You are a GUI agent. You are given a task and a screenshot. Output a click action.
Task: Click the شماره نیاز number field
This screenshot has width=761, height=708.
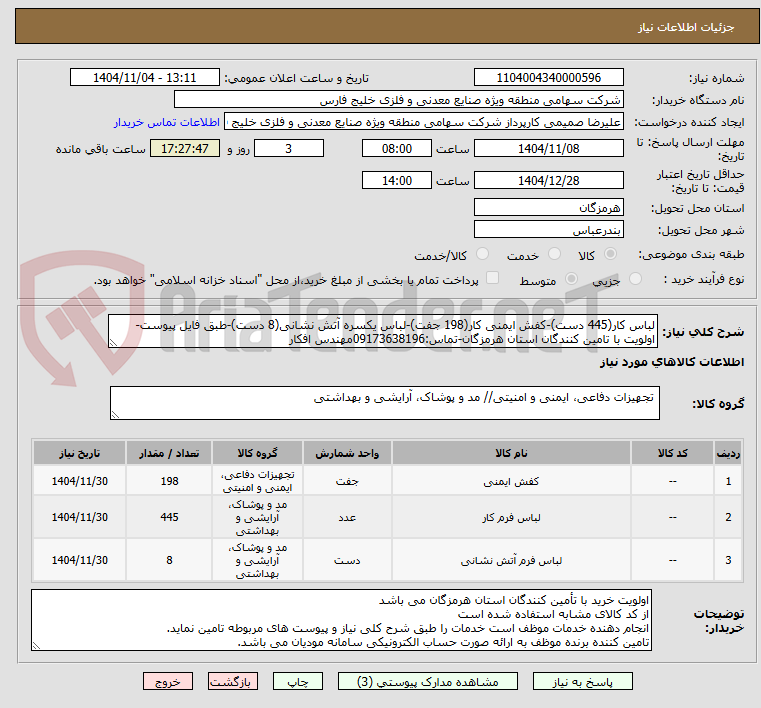(548, 78)
